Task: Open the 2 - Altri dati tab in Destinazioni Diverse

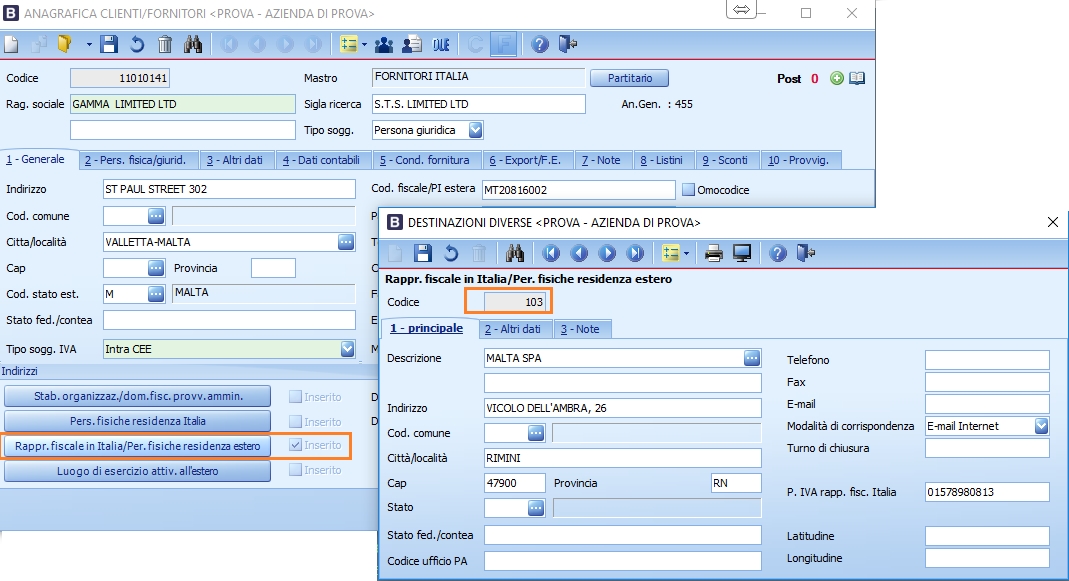Action: coord(512,329)
